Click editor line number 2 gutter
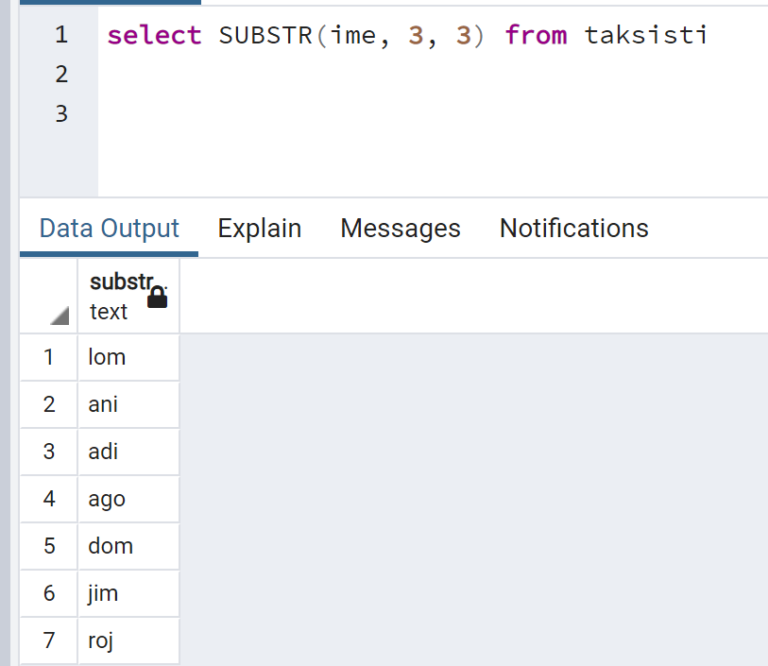 click(61, 74)
